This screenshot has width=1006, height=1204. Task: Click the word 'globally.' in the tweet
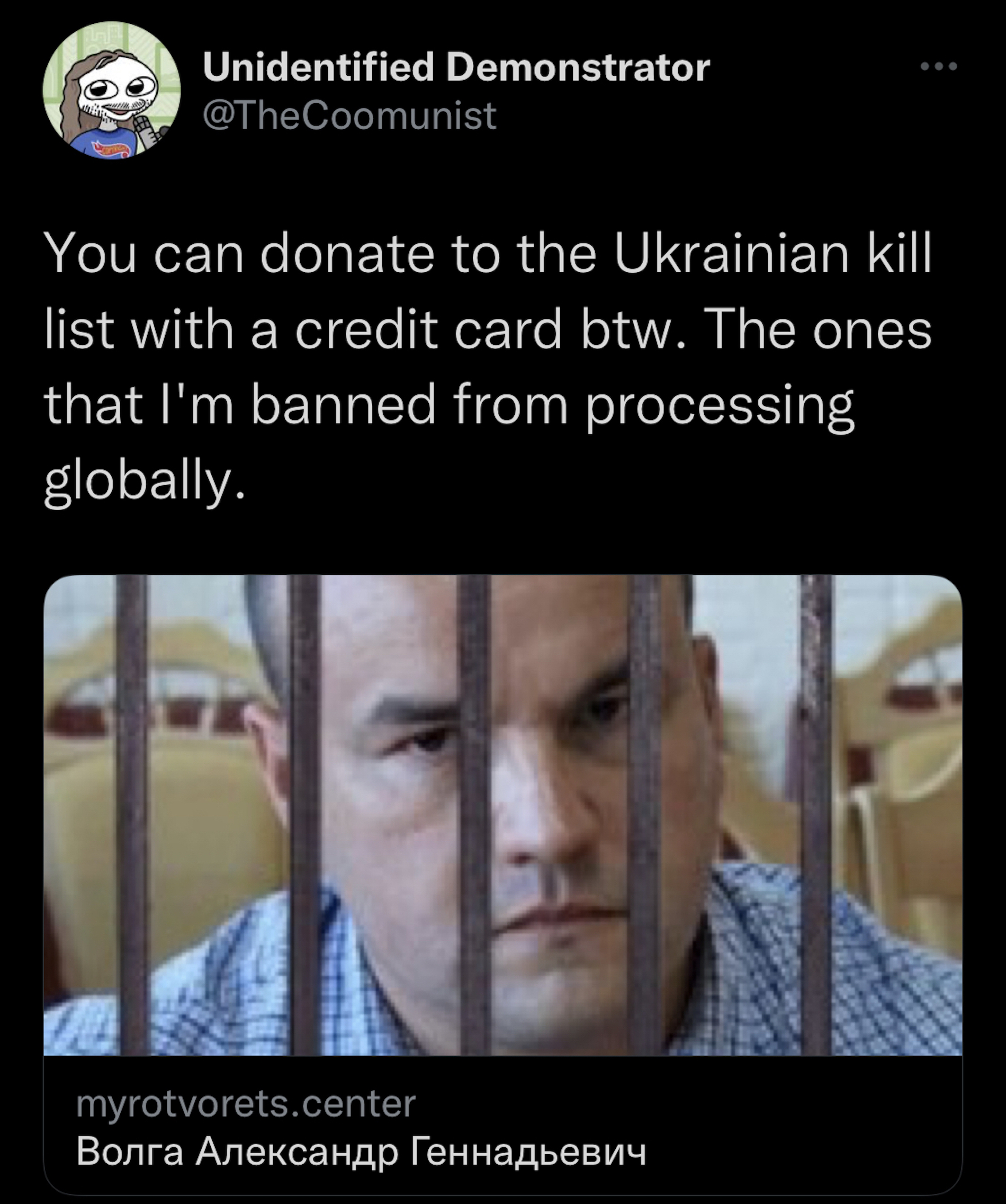[145, 483]
